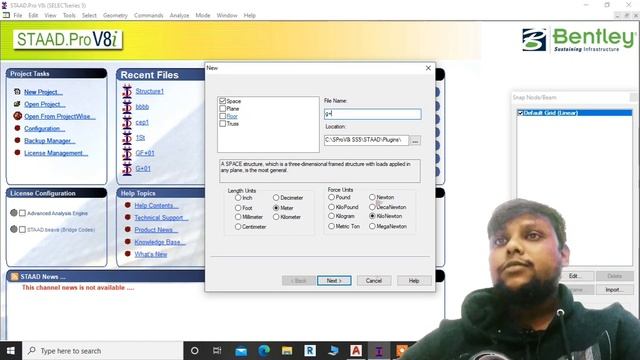Open the Edit menu
Viewport: 640px width, 360px height.
click(x=33, y=15)
